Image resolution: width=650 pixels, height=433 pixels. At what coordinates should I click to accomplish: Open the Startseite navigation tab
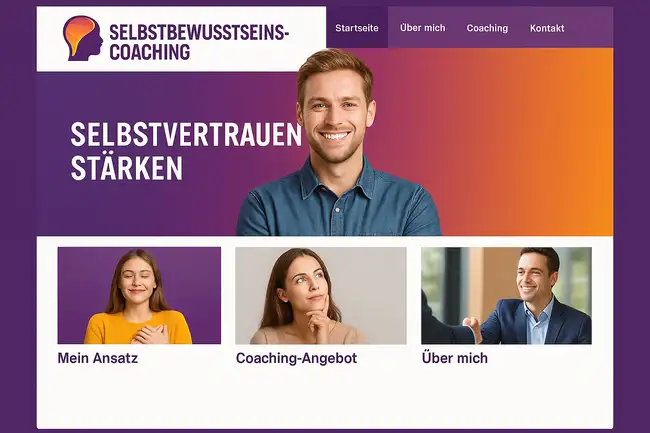click(357, 28)
